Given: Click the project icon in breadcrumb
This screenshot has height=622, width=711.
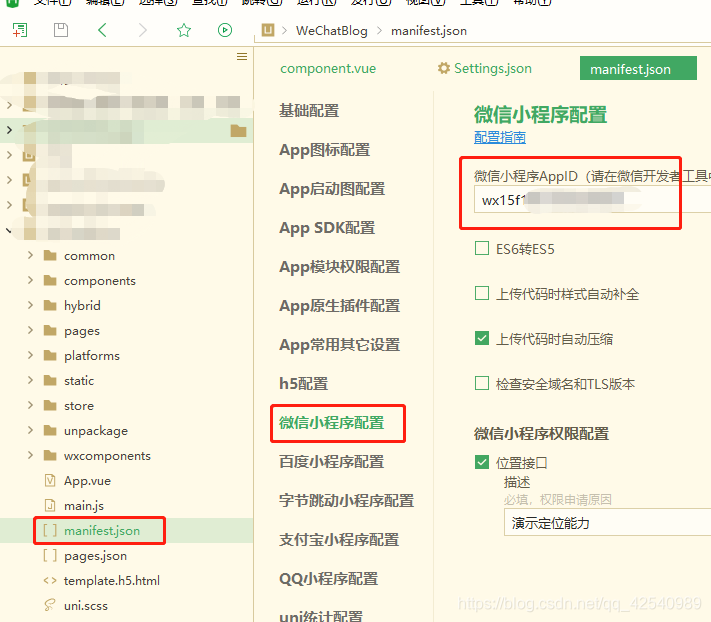Looking at the screenshot, I should coord(268,30).
